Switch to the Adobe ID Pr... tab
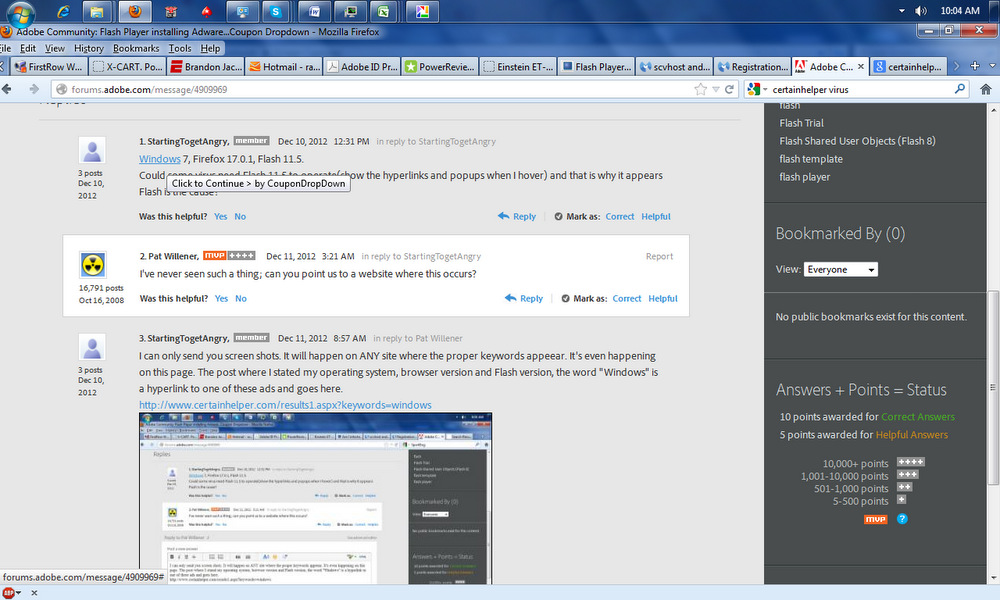The image size is (1000, 600). (x=363, y=66)
